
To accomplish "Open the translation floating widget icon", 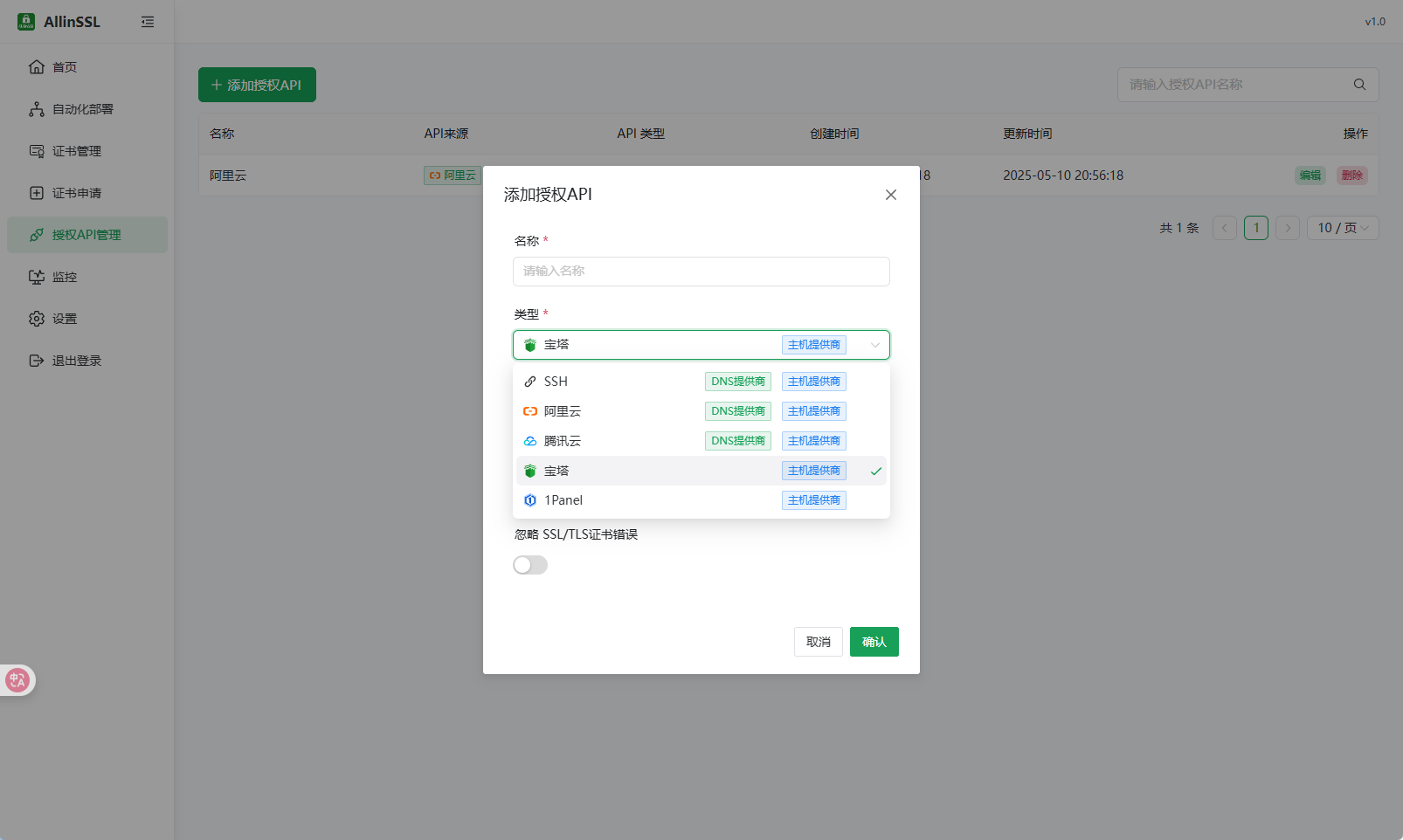I will [x=17, y=680].
